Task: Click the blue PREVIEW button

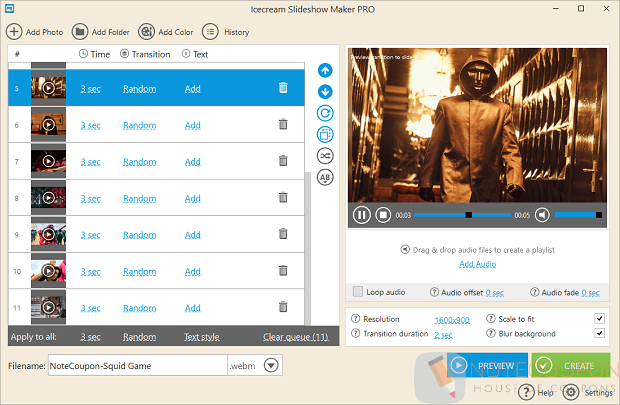Action: click(487, 365)
